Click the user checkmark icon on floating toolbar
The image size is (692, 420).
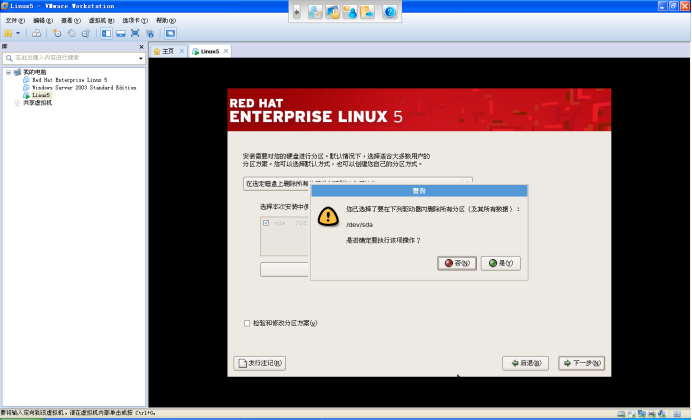[315, 12]
